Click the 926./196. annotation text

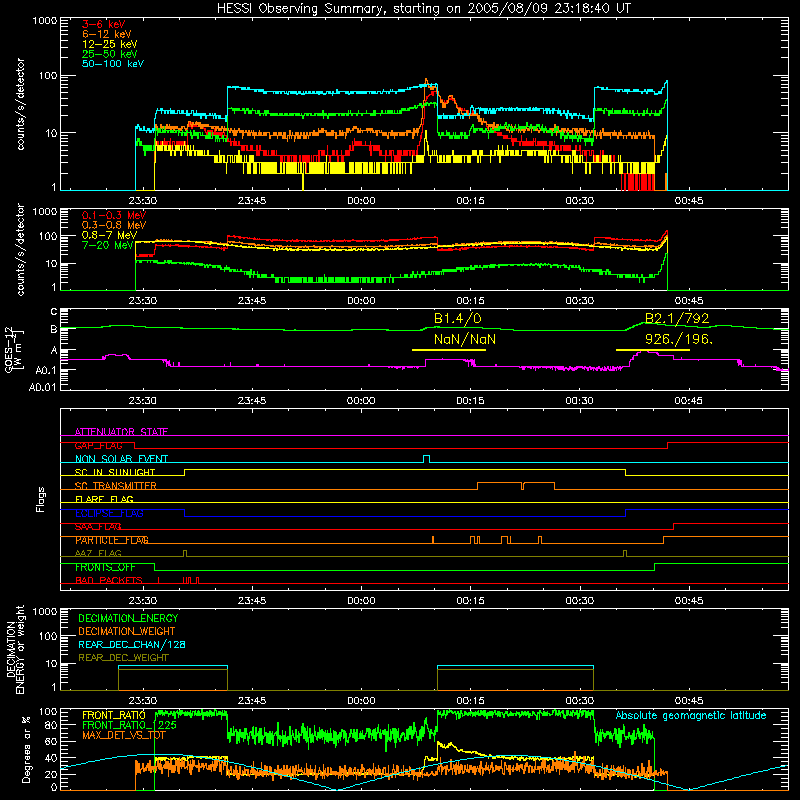coord(679,339)
